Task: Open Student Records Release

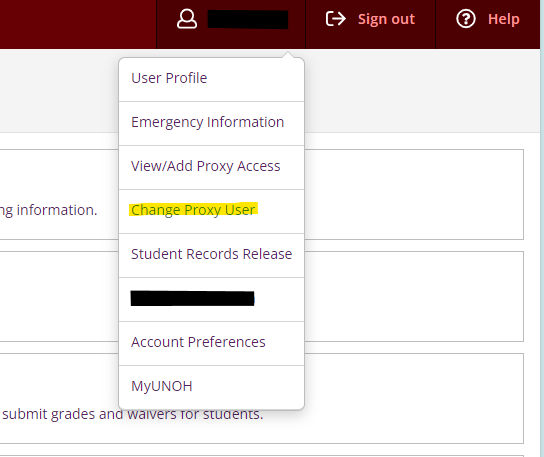Action: (x=211, y=256)
